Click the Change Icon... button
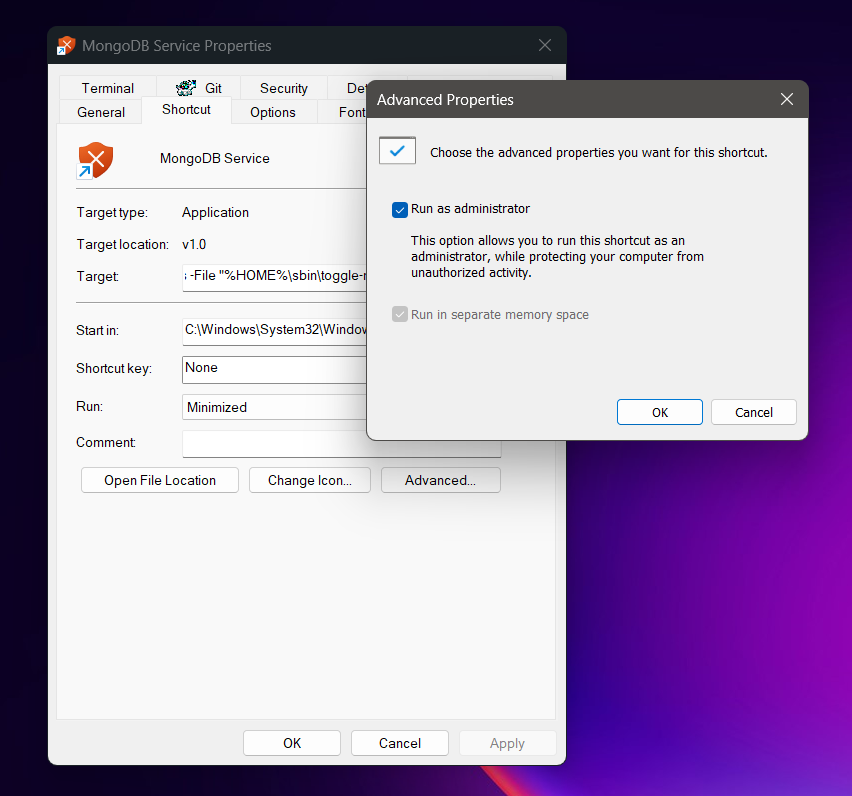 (x=310, y=480)
